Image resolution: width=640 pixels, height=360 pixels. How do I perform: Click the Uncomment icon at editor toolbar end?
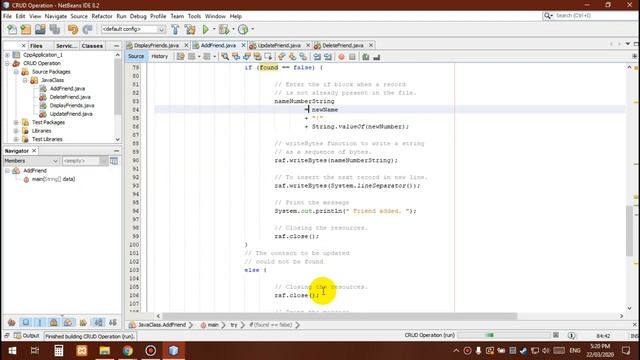(377, 57)
